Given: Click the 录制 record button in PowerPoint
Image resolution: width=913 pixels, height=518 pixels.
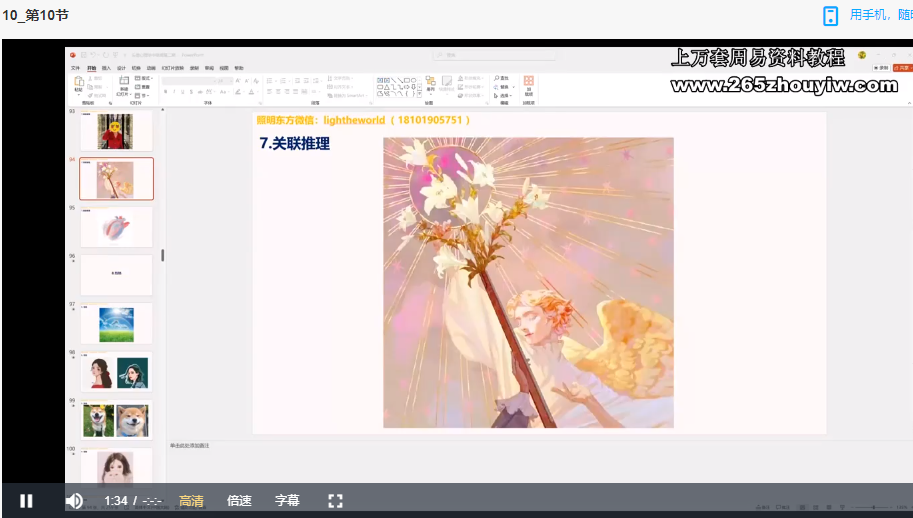Looking at the screenshot, I should tap(881, 68).
